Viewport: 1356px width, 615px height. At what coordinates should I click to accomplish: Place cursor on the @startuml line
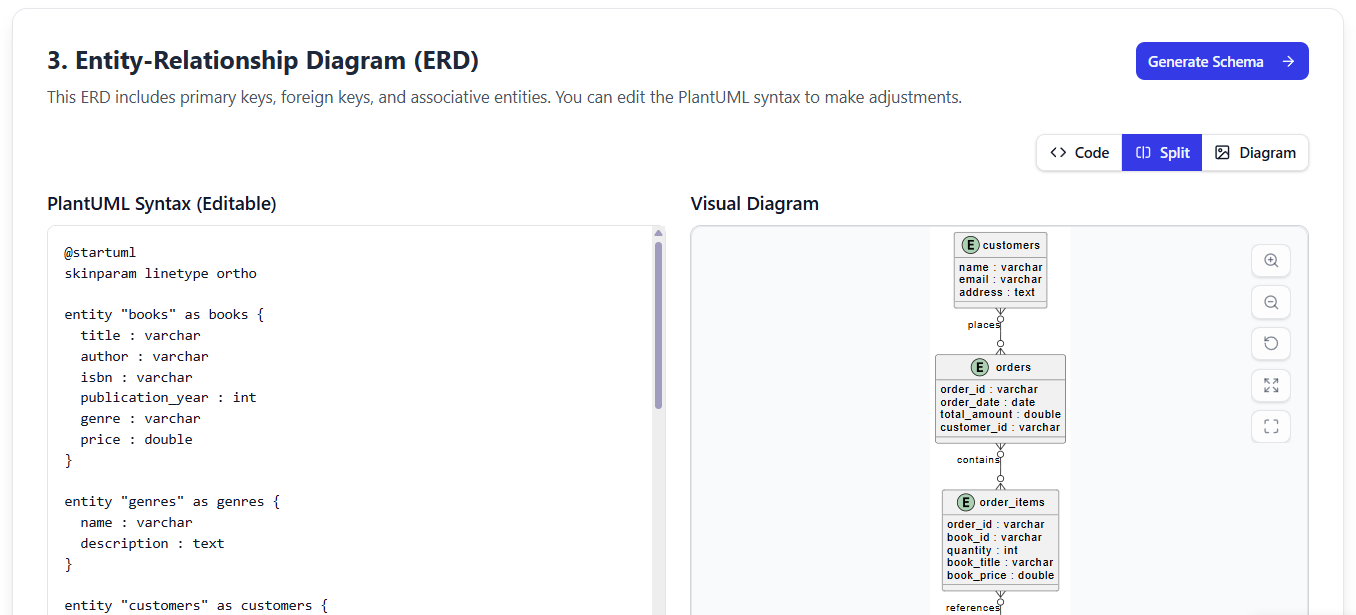pyautogui.click(x=100, y=252)
